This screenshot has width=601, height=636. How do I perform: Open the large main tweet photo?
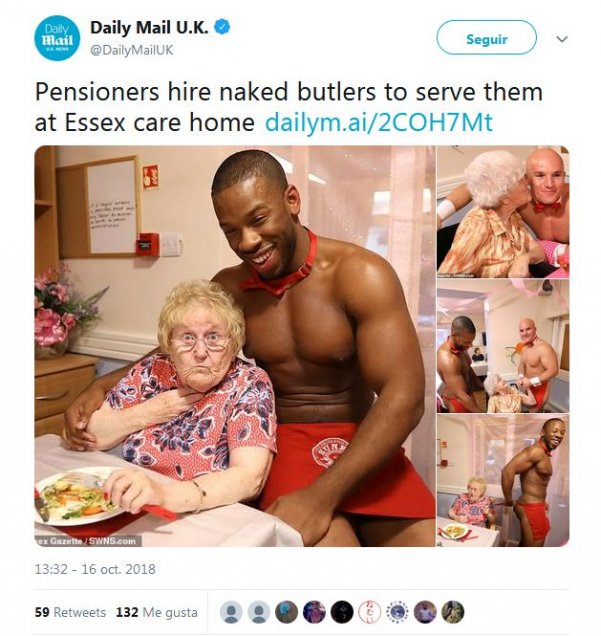coord(235,346)
